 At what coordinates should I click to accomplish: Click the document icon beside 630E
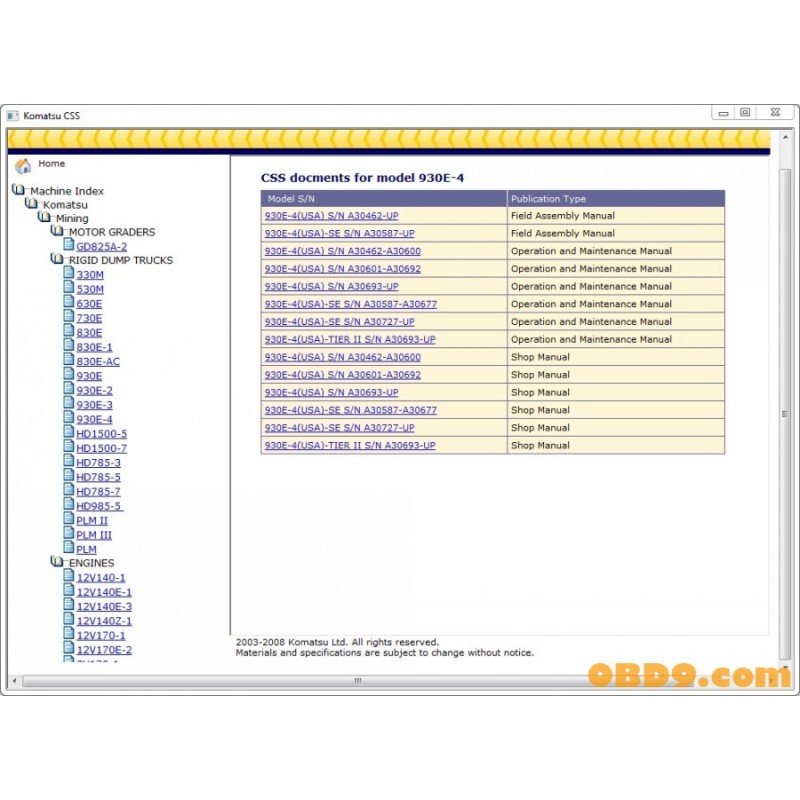[x=69, y=302]
